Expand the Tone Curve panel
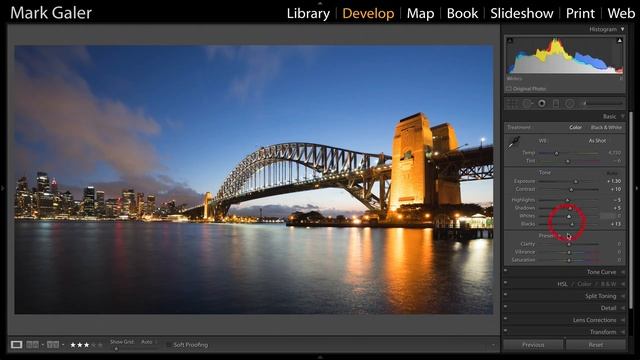 [x=623, y=272]
